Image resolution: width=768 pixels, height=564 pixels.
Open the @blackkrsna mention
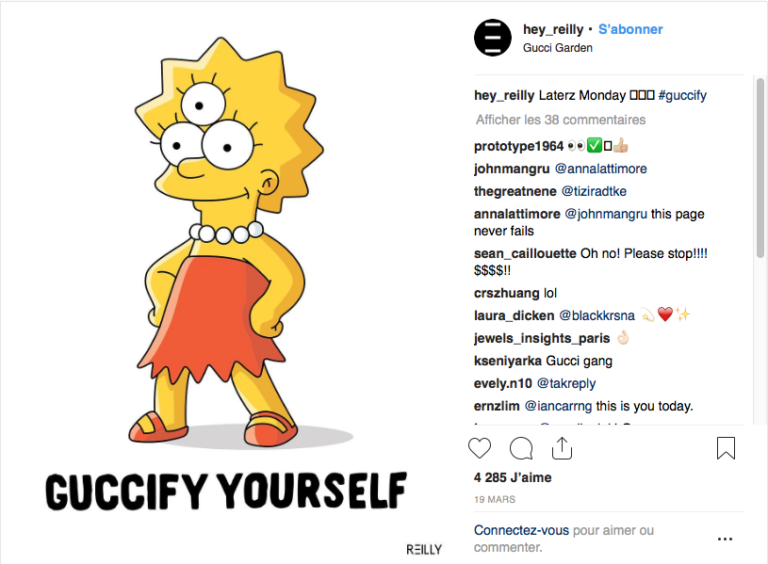[x=597, y=315]
